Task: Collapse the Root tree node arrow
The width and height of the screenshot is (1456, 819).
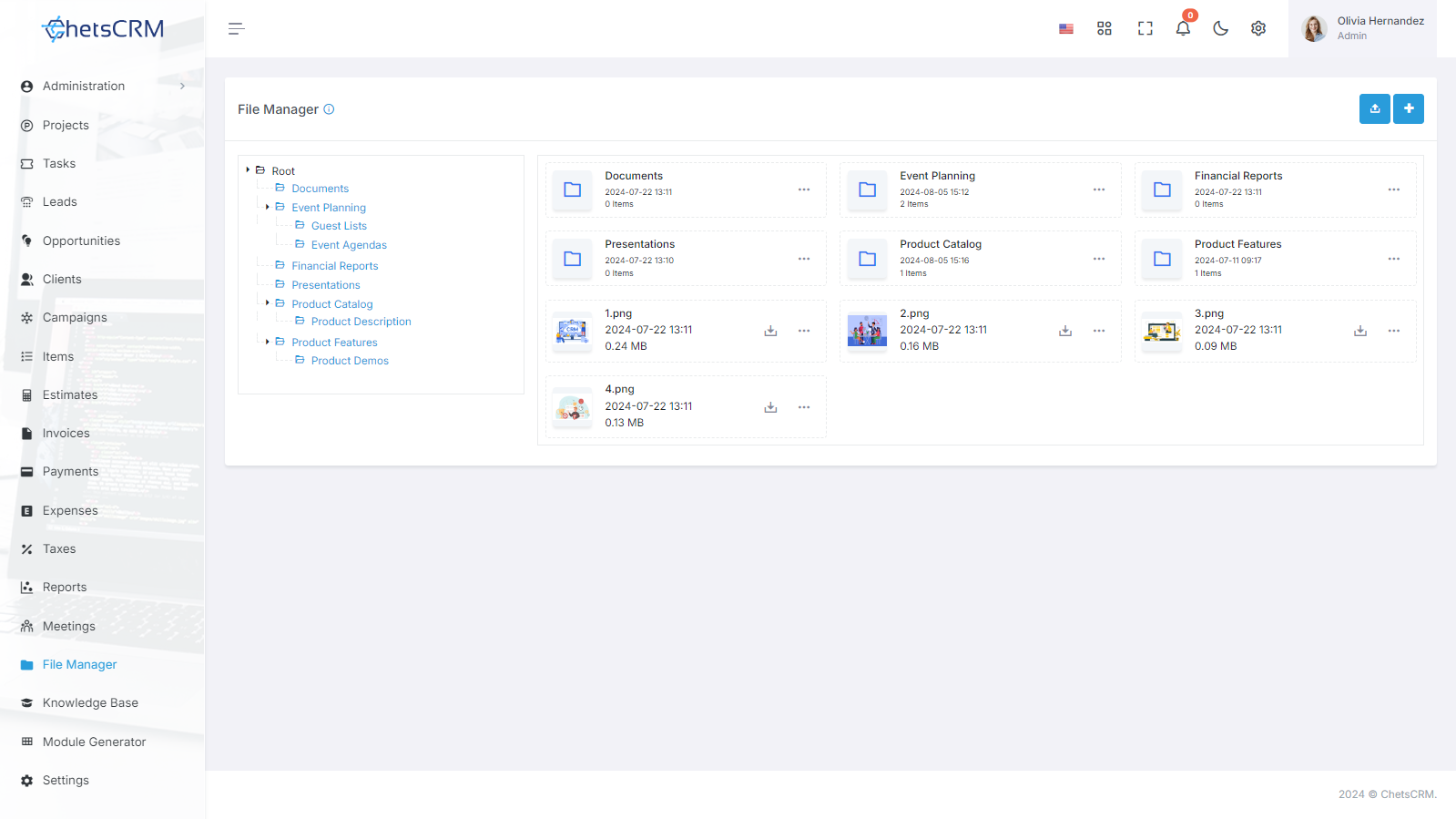Action: point(248,170)
